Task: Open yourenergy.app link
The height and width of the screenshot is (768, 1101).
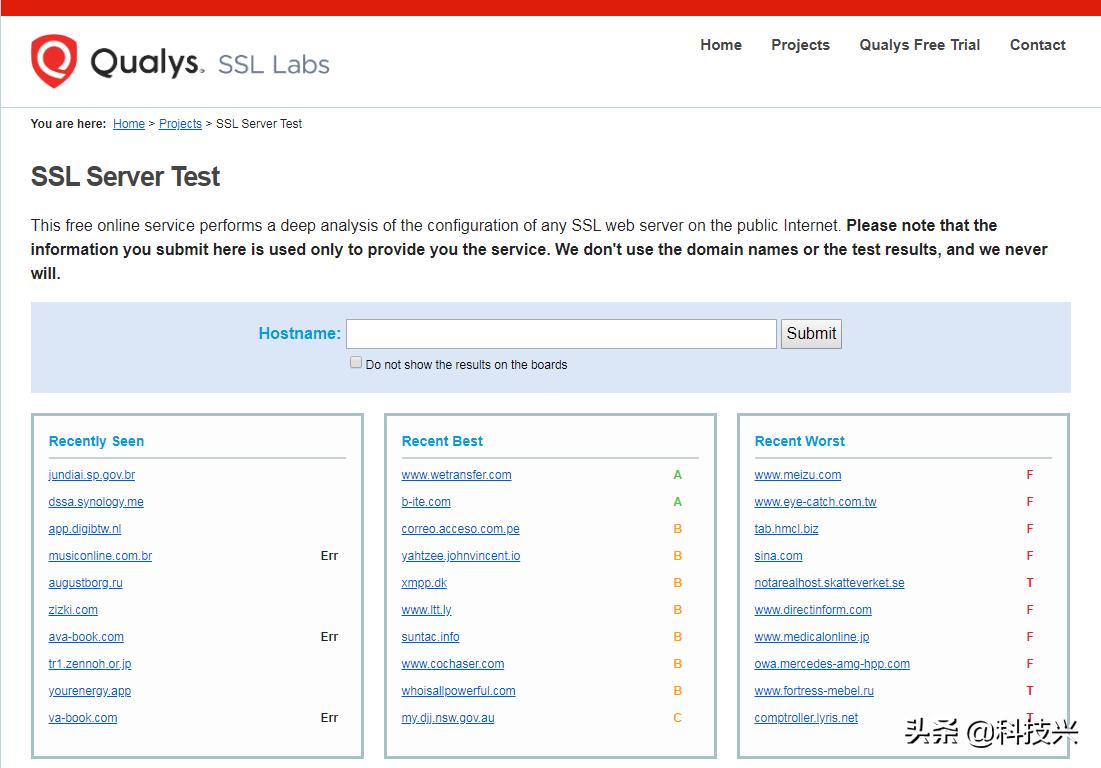Action: [89, 691]
